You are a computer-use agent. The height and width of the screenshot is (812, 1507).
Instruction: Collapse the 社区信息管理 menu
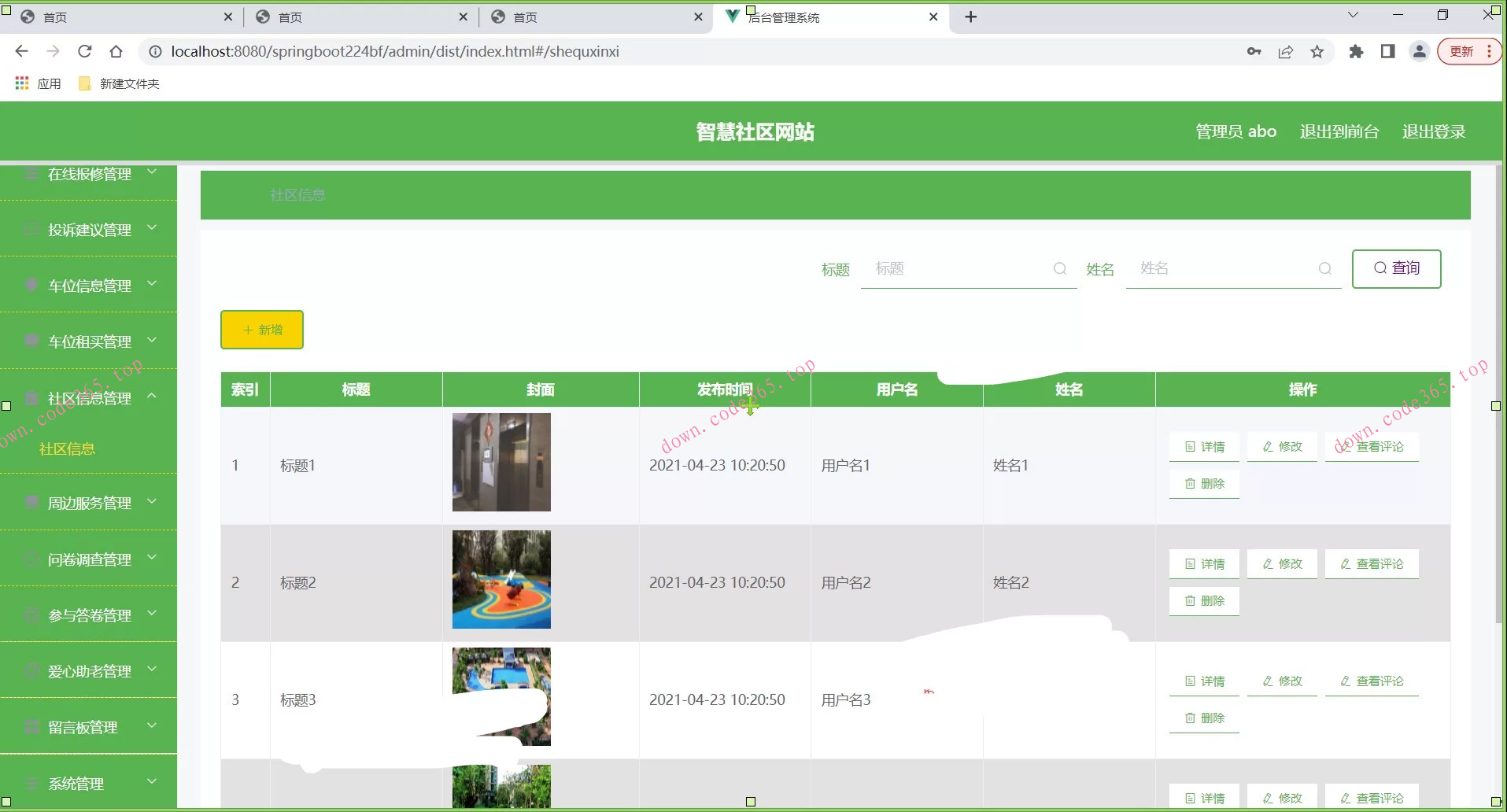[152, 397]
